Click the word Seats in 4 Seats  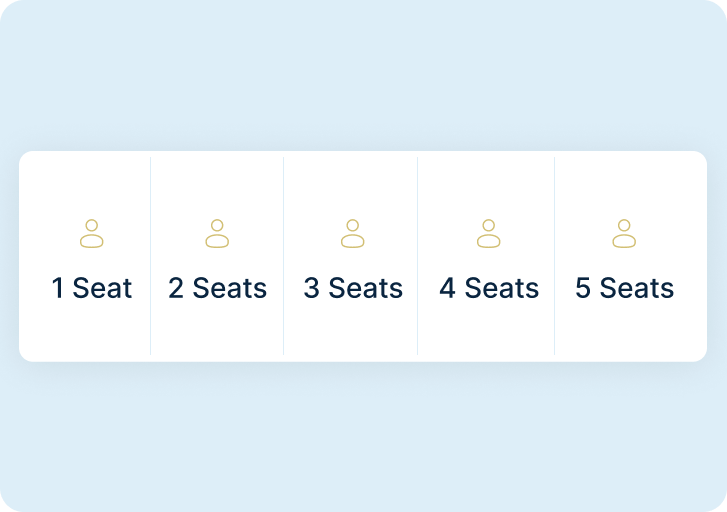(x=502, y=288)
